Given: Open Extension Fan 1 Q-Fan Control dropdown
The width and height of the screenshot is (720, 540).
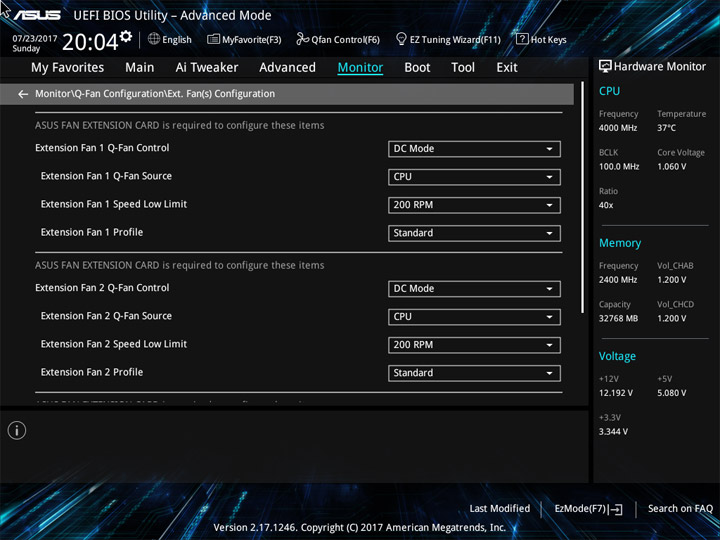Looking at the screenshot, I should click(474, 149).
